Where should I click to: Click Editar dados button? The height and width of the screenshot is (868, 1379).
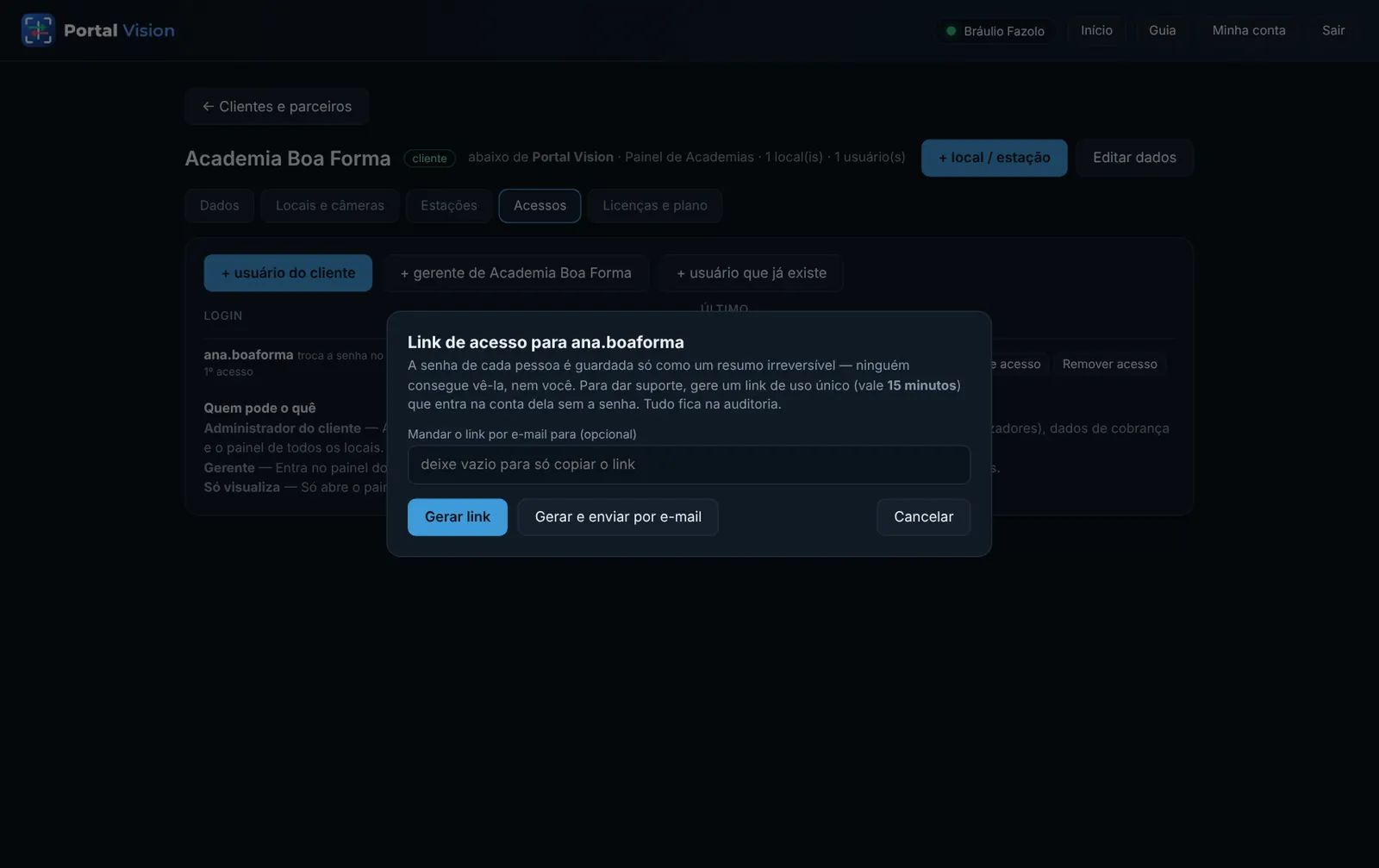[1134, 158]
